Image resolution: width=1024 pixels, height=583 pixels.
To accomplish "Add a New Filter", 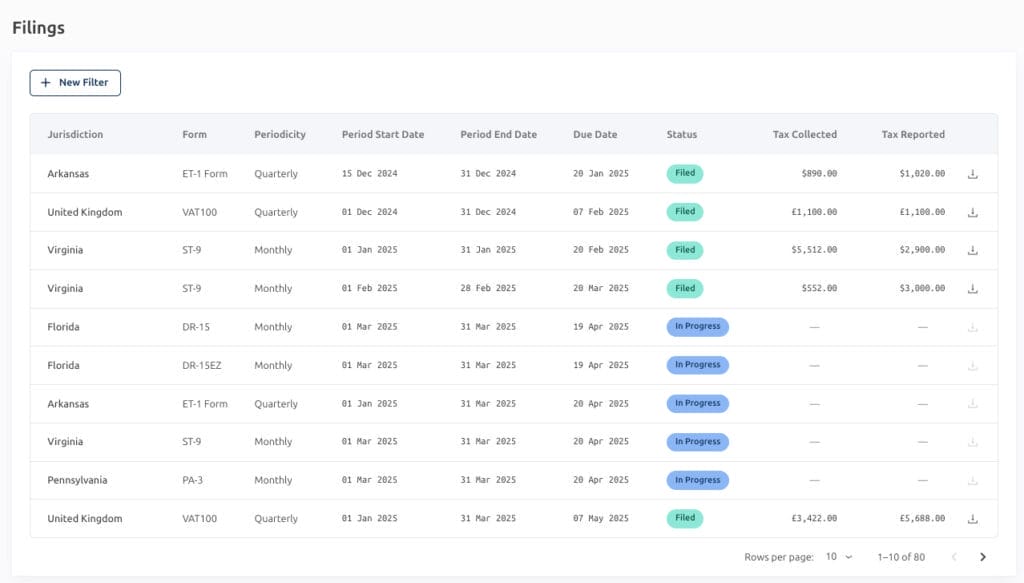I will [x=75, y=82].
